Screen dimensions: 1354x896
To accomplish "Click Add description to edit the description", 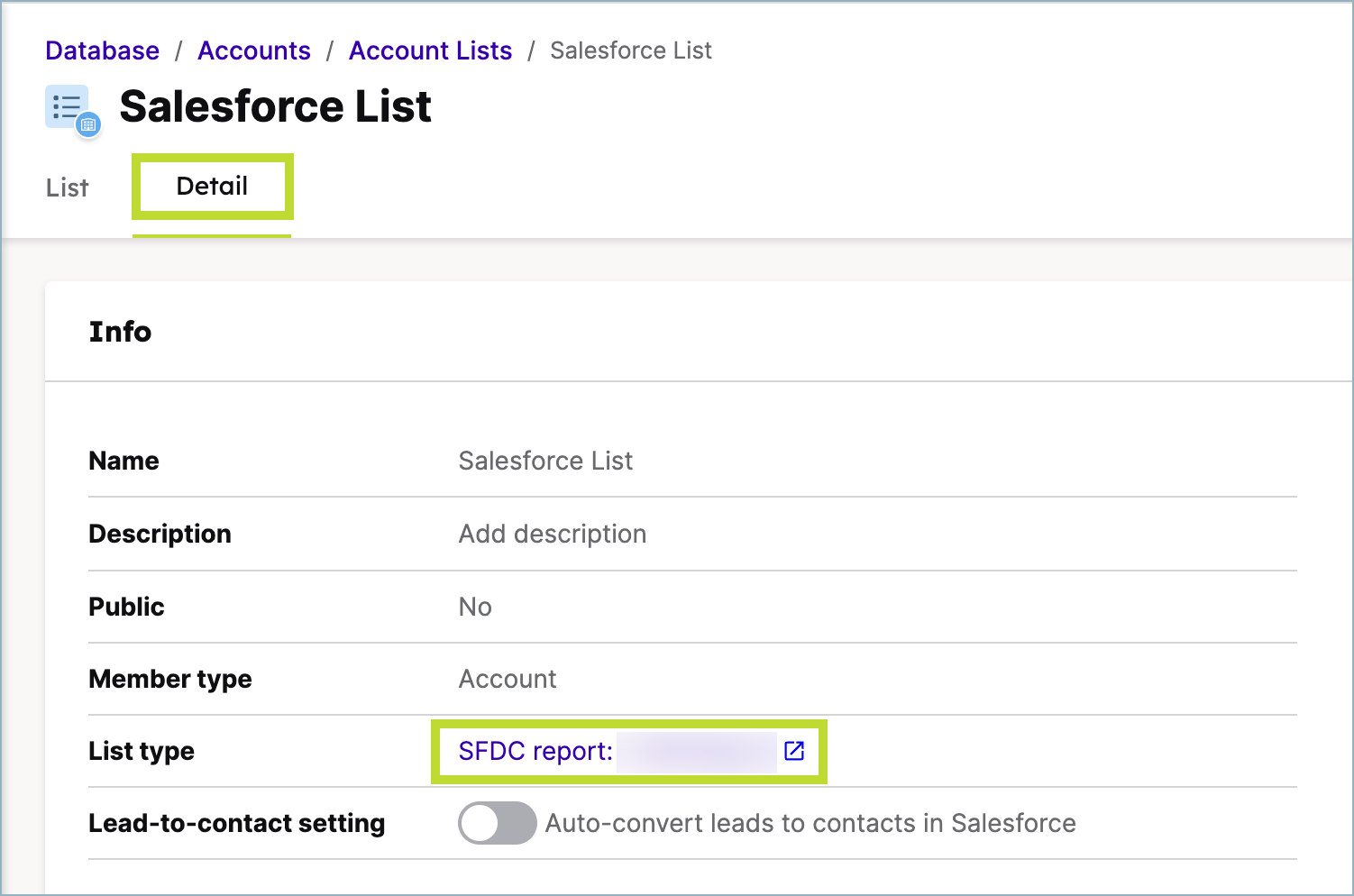I will 552,534.
